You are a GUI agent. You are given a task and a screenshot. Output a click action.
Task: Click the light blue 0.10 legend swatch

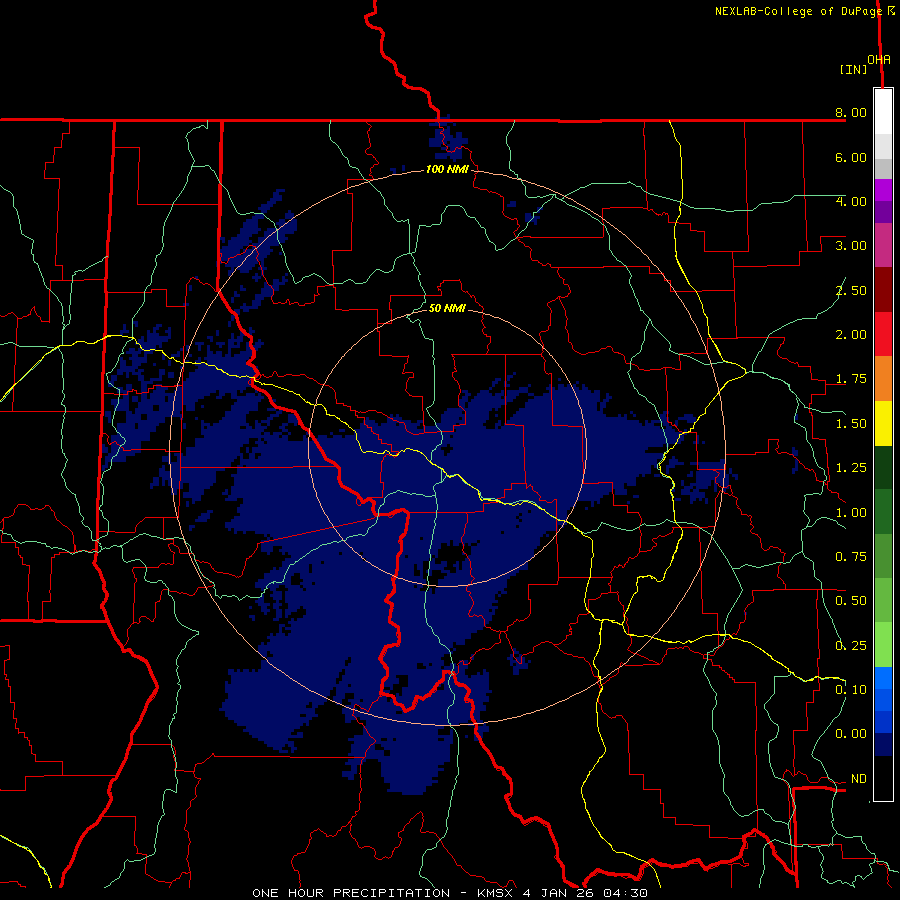click(883, 678)
